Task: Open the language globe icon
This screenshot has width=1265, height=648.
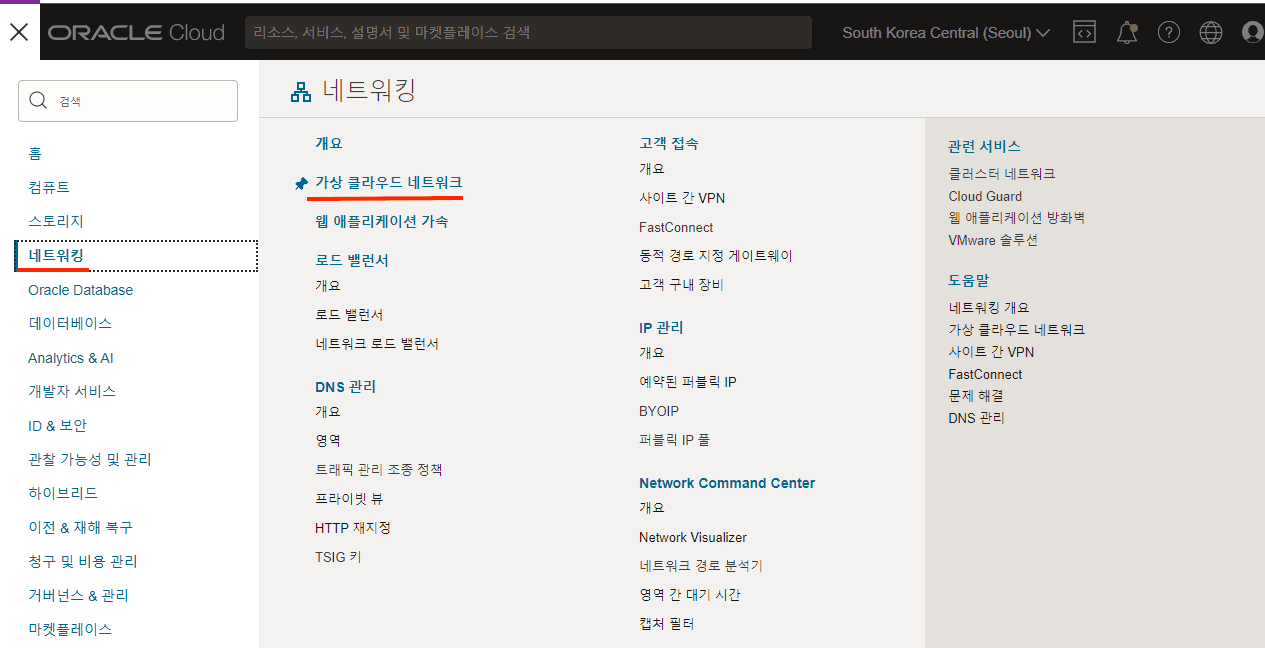Action: (1211, 32)
